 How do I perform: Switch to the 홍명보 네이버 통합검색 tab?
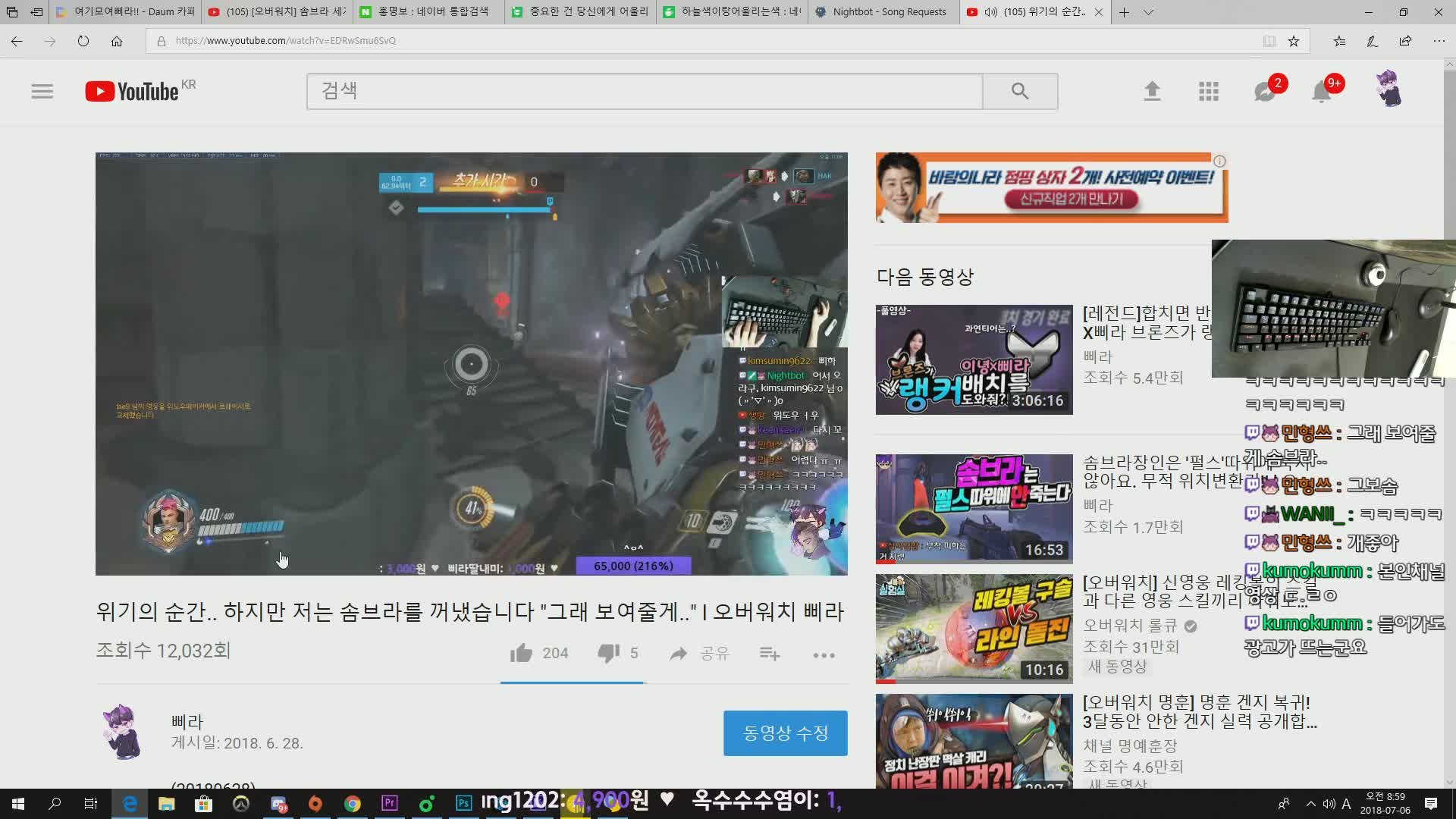pyautogui.click(x=428, y=12)
